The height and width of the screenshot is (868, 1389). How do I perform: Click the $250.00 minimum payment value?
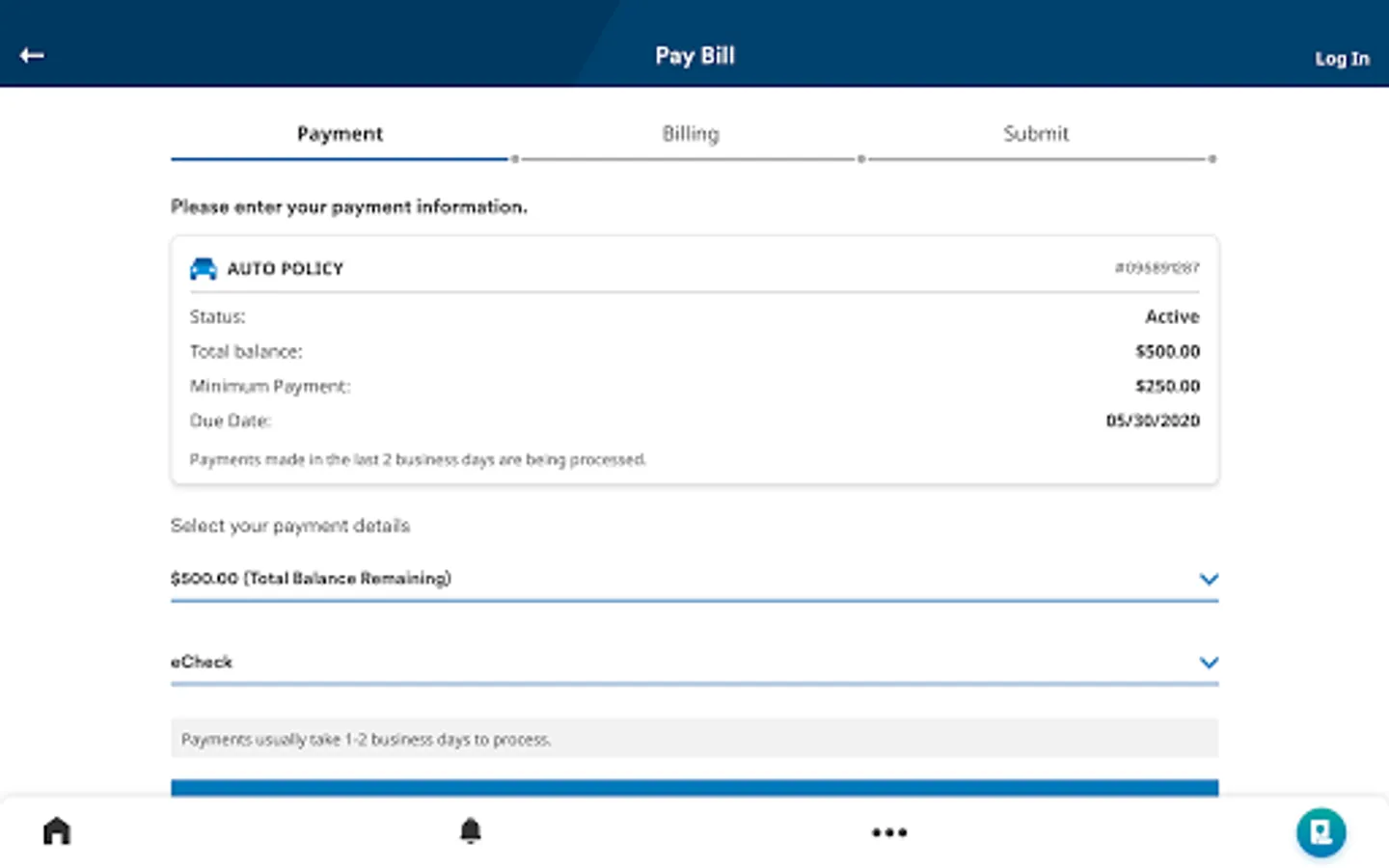tap(1167, 386)
